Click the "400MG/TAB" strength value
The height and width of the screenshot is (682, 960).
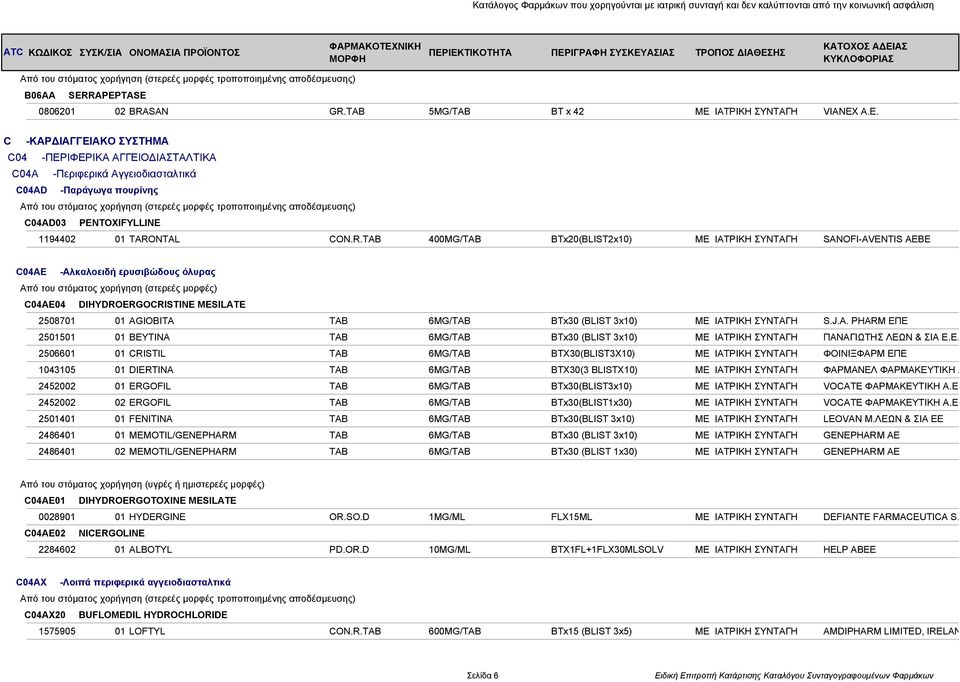pyautogui.click(x=455, y=239)
